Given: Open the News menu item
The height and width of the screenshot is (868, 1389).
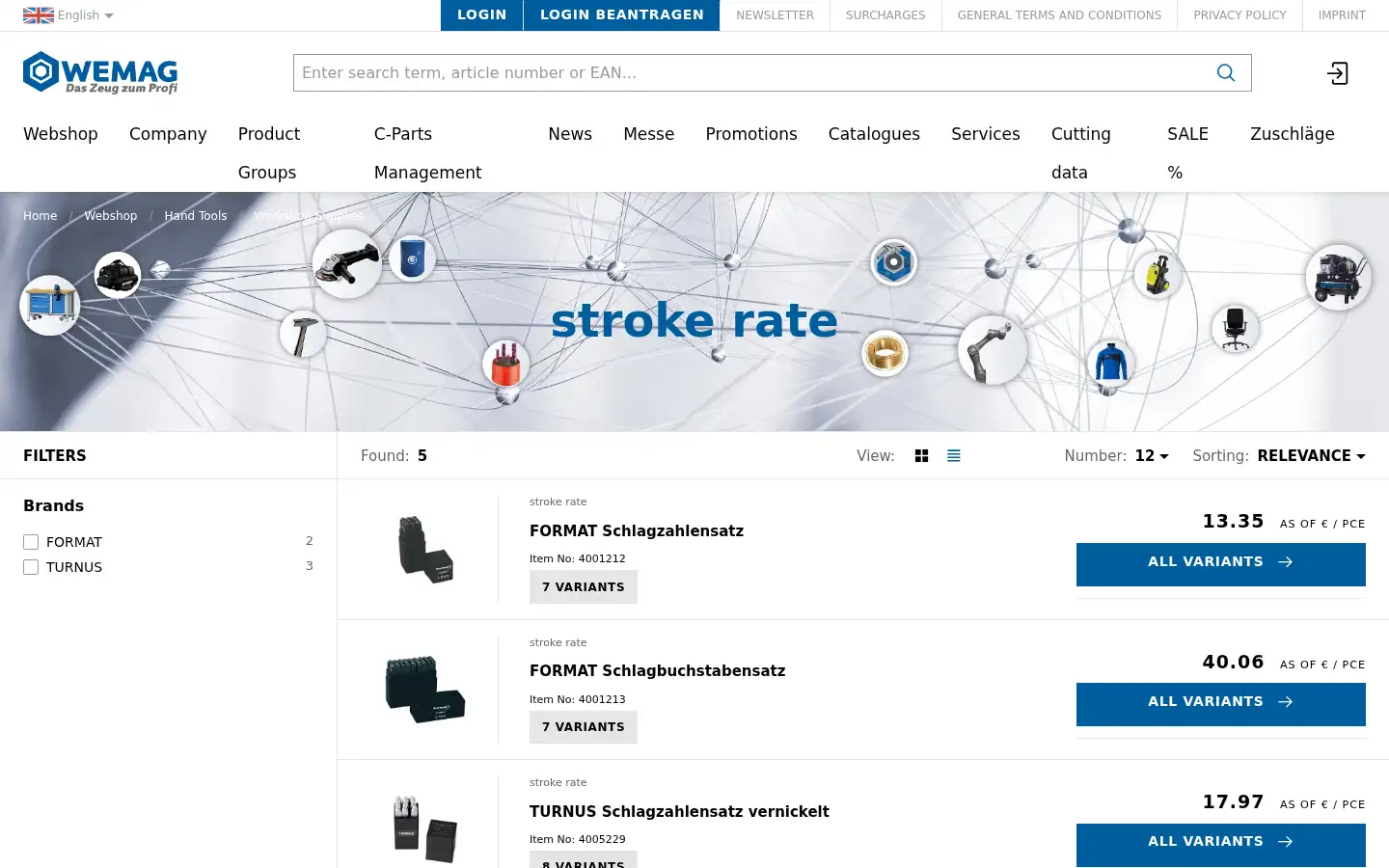Looking at the screenshot, I should coord(570,134).
